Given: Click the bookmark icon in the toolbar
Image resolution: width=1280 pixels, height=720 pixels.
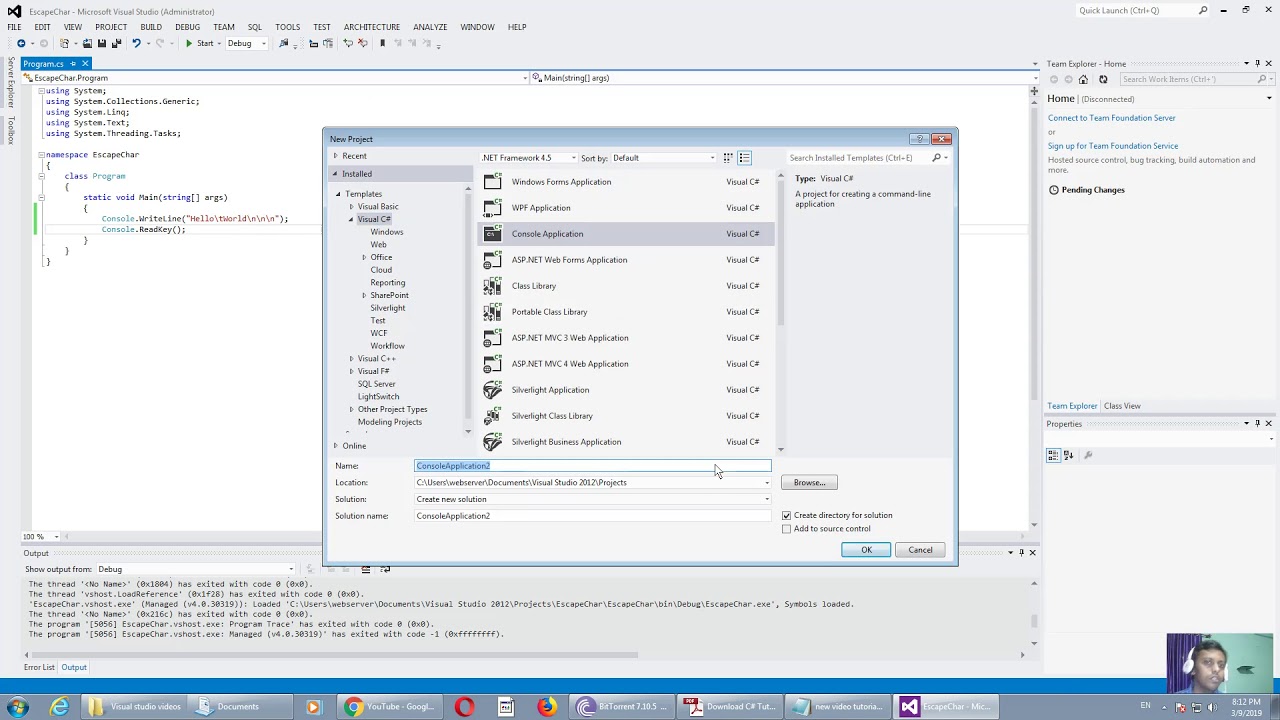Looking at the screenshot, I should (382, 43).
